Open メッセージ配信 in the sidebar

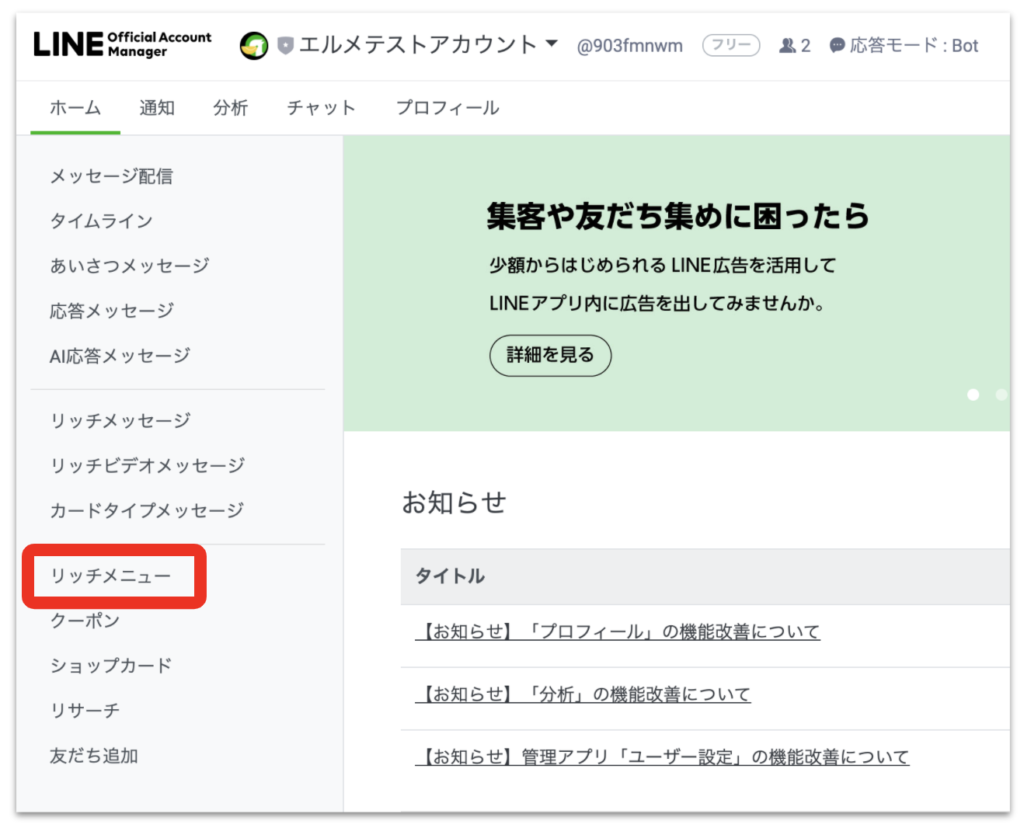[112, 176]
